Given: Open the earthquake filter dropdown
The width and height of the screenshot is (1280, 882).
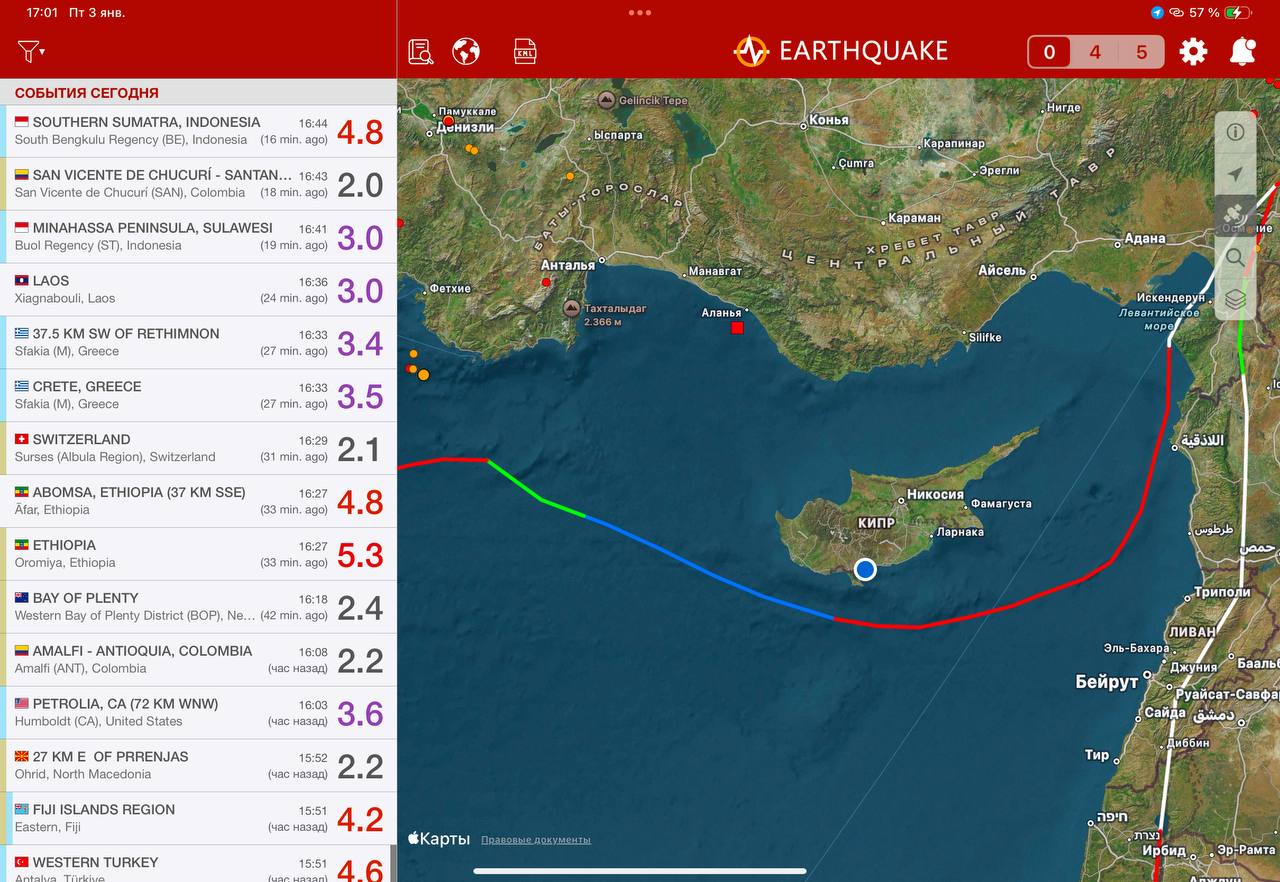Looking at the screenshot, I should (31, 51).
